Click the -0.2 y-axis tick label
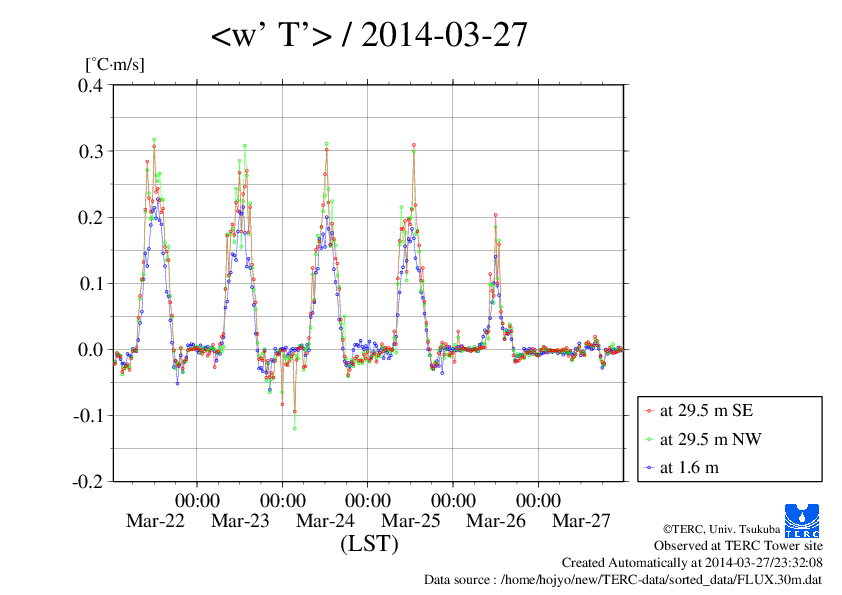 [88, 482]
